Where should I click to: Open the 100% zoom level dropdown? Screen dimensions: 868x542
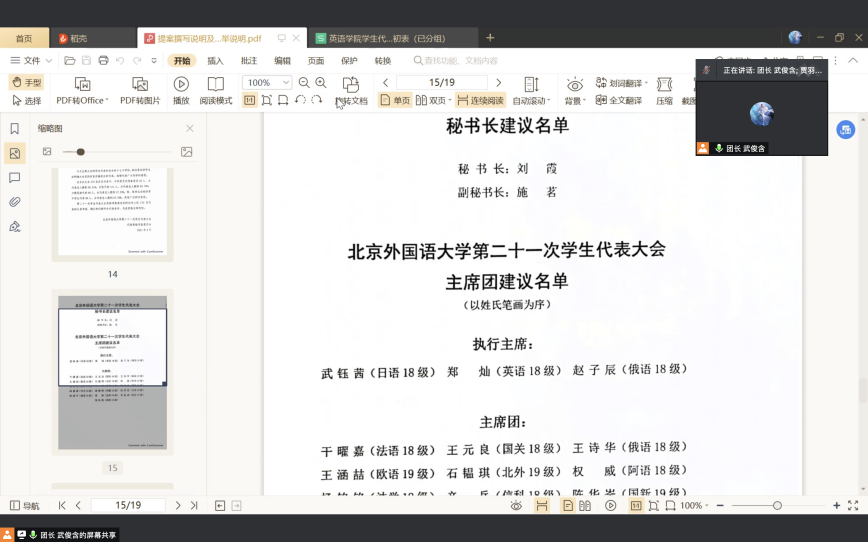point(266,83)
